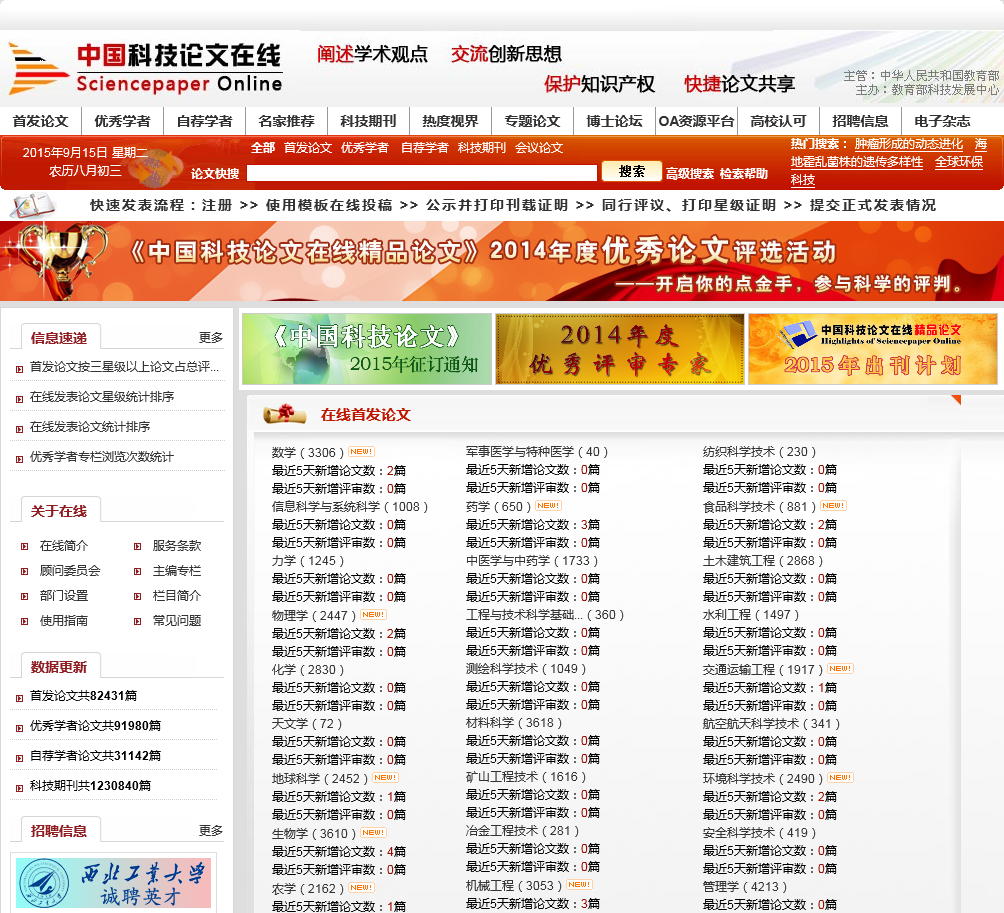
Task: Click the newspaper icon before 快速发表流程
Action: pyautogui.click(x=33, y=205)
